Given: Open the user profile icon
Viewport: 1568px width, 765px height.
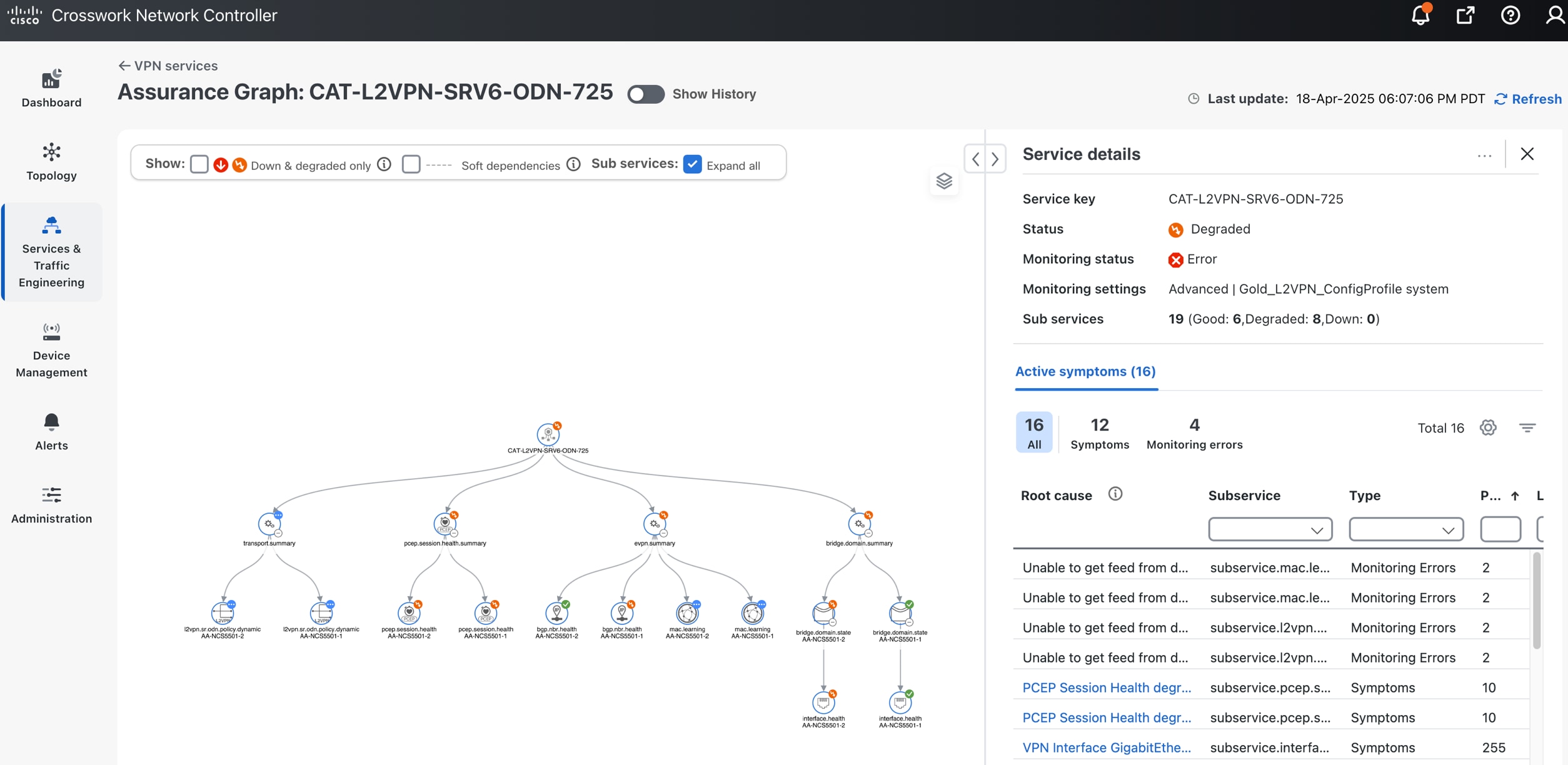Looking at the screenshot, I should point(1555,15).
